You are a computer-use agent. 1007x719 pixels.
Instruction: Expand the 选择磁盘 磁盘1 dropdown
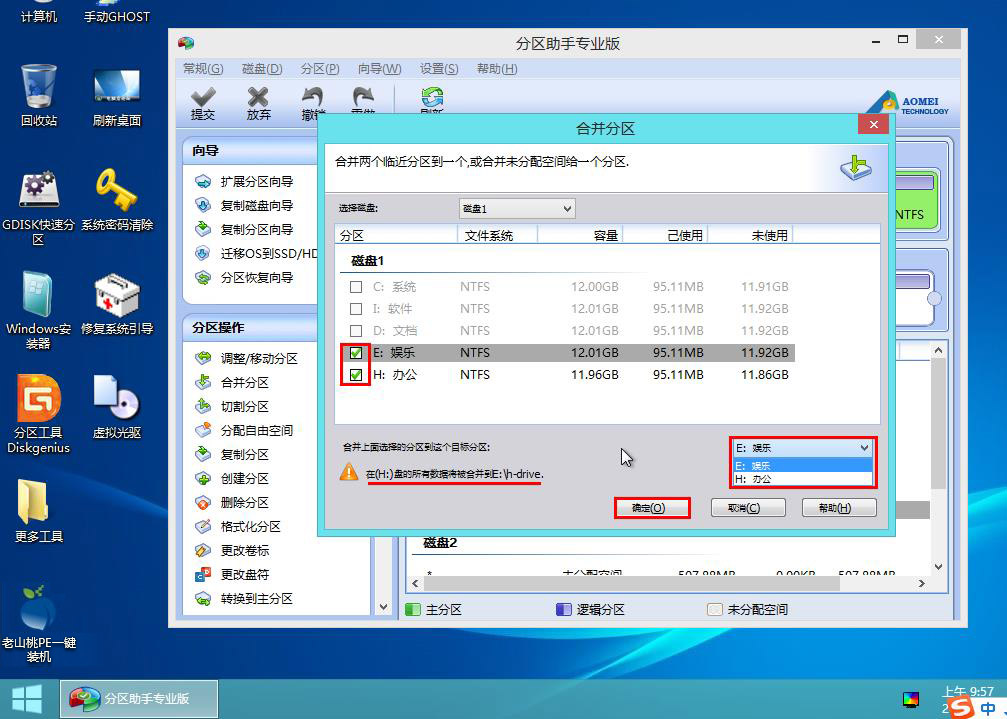coord(517,209)
